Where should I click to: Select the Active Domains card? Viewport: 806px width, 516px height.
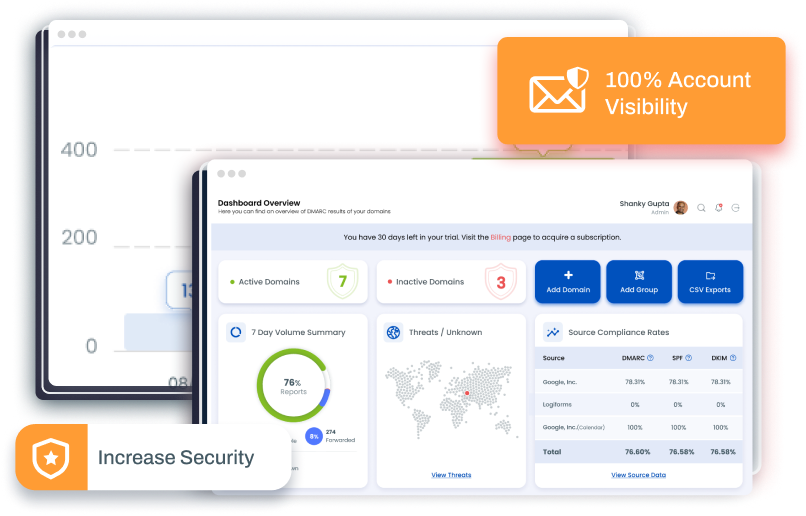click(292, 282)
